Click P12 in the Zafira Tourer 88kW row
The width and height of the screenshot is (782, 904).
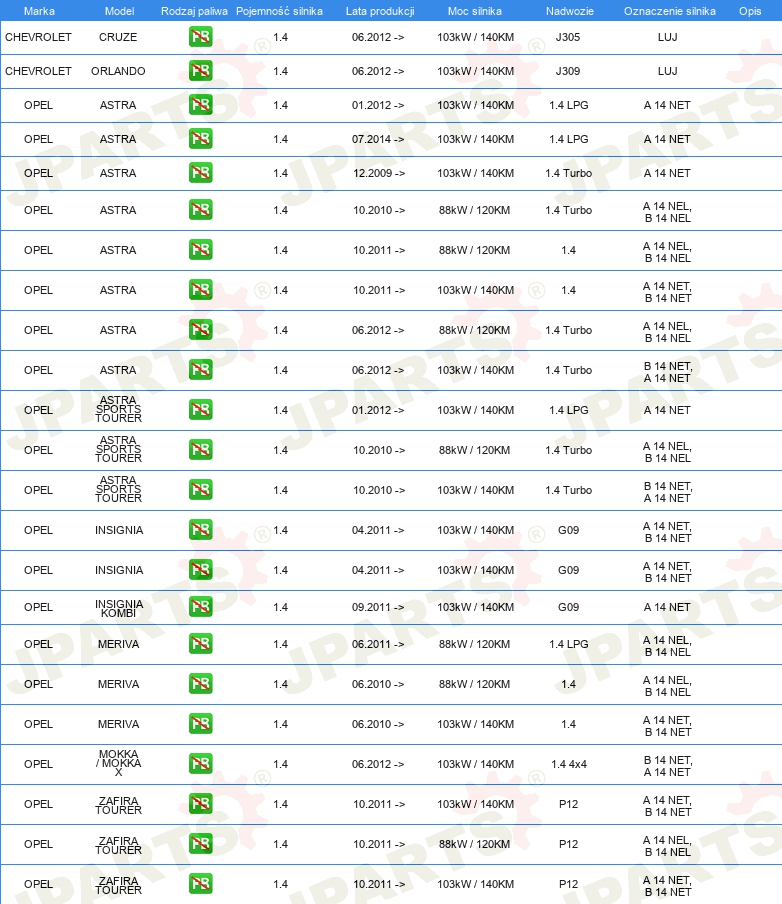(569, 844)
